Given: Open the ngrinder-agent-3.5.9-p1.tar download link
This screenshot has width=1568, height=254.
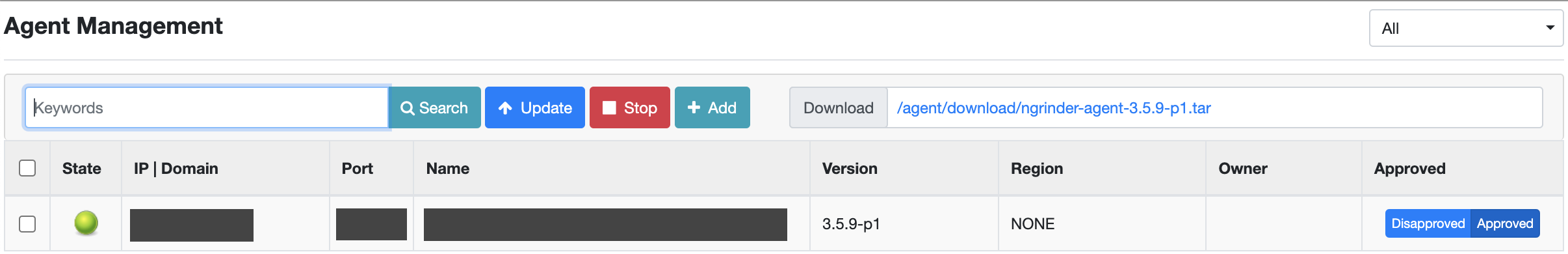Looking at the screenshot, I should (1054, 108).
